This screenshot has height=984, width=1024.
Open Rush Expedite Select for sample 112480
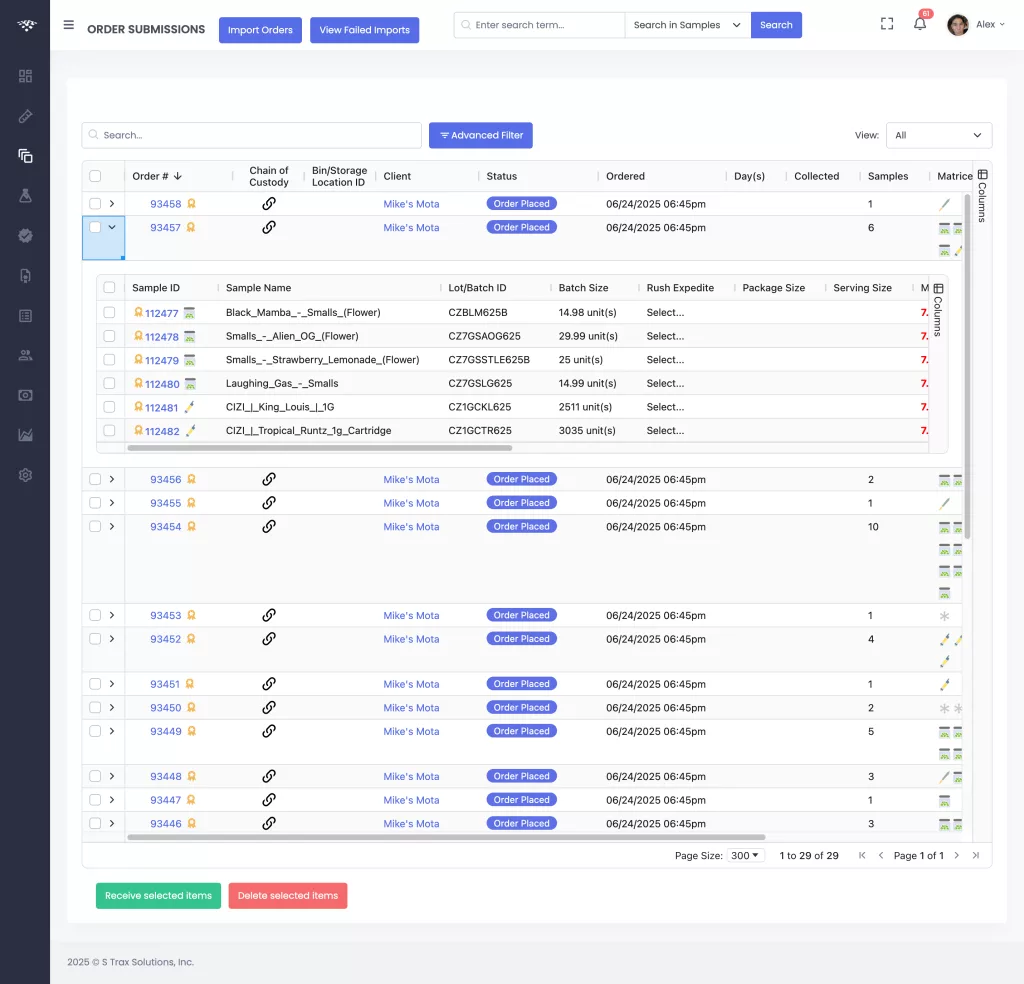(665, 383)
